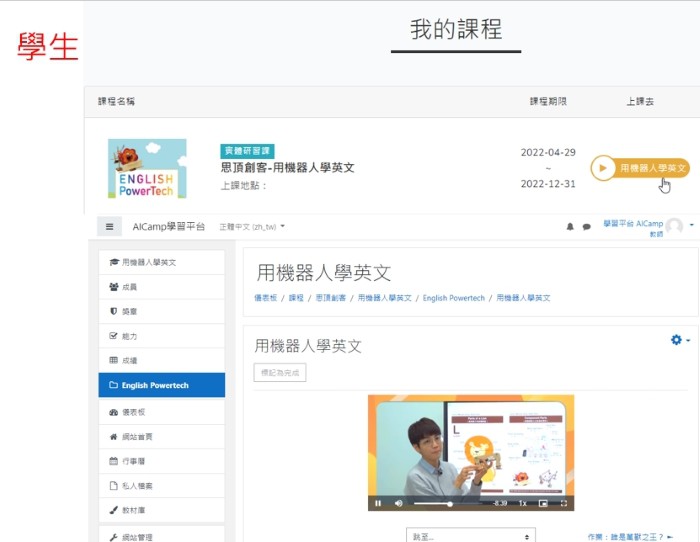Open the language dropdown 正體中文 (zh_tw)

coord(252,227)
